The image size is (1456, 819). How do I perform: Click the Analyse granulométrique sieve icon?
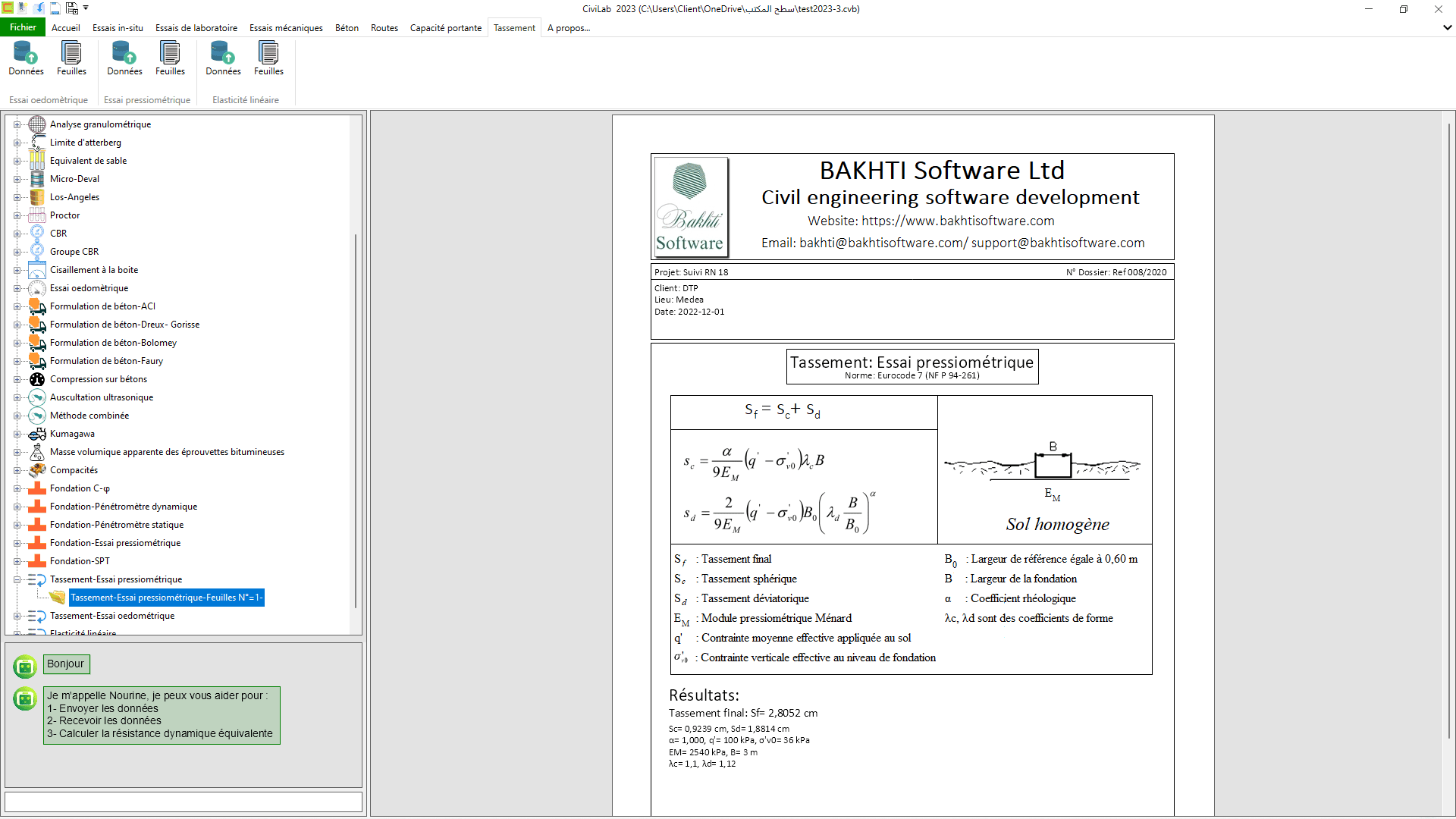point(37,124)
